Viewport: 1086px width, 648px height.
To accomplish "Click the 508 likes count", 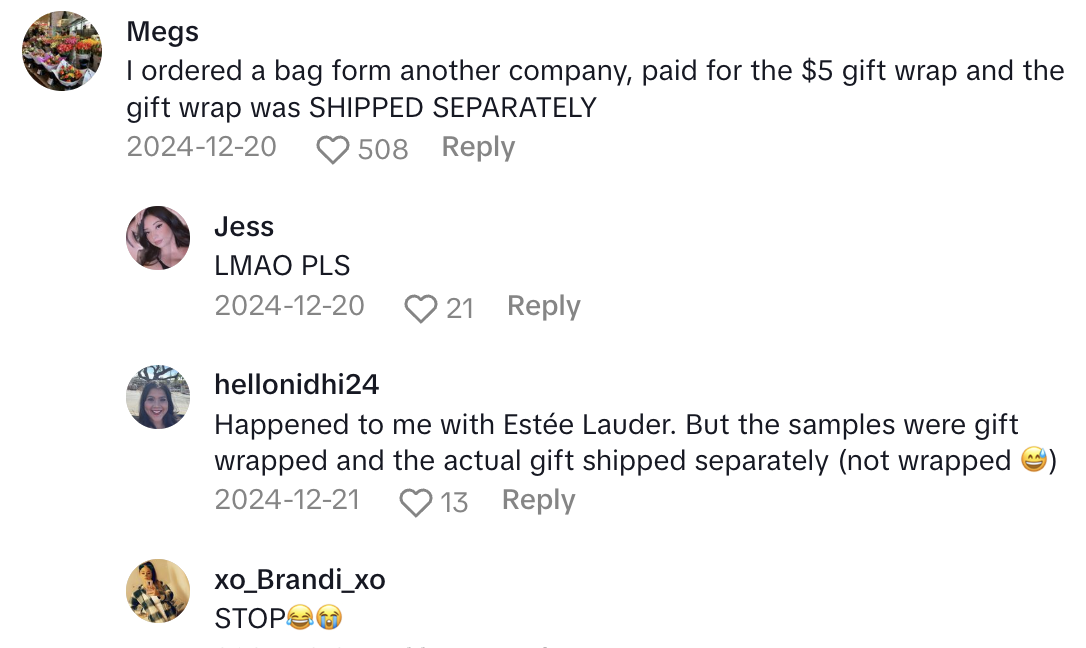I will [x=383, y=150].
